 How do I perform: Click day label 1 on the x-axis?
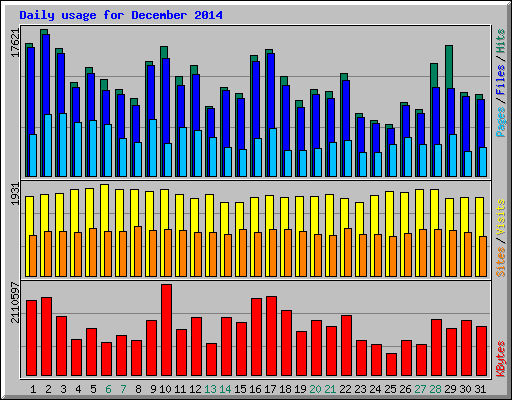tap(33, 389)
